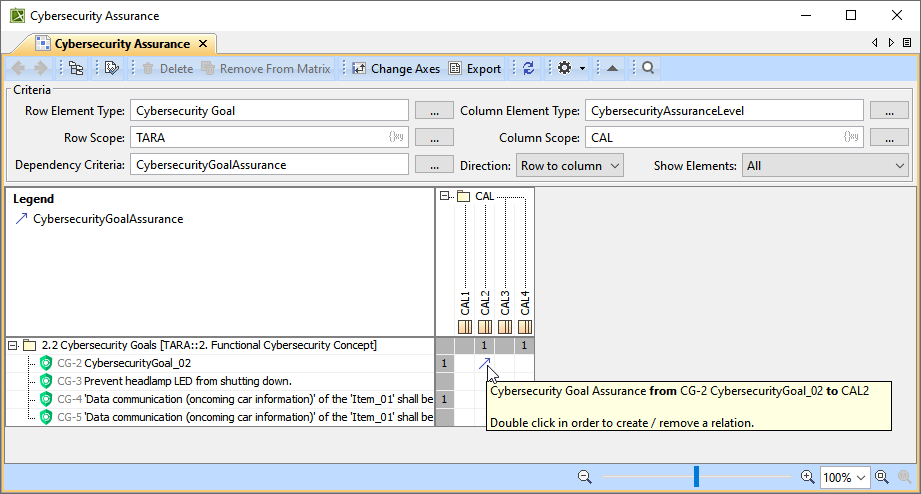Viewport: 921px width, 494px height.
Task: Click the zoom slider handle
Action: pos(697,477)
